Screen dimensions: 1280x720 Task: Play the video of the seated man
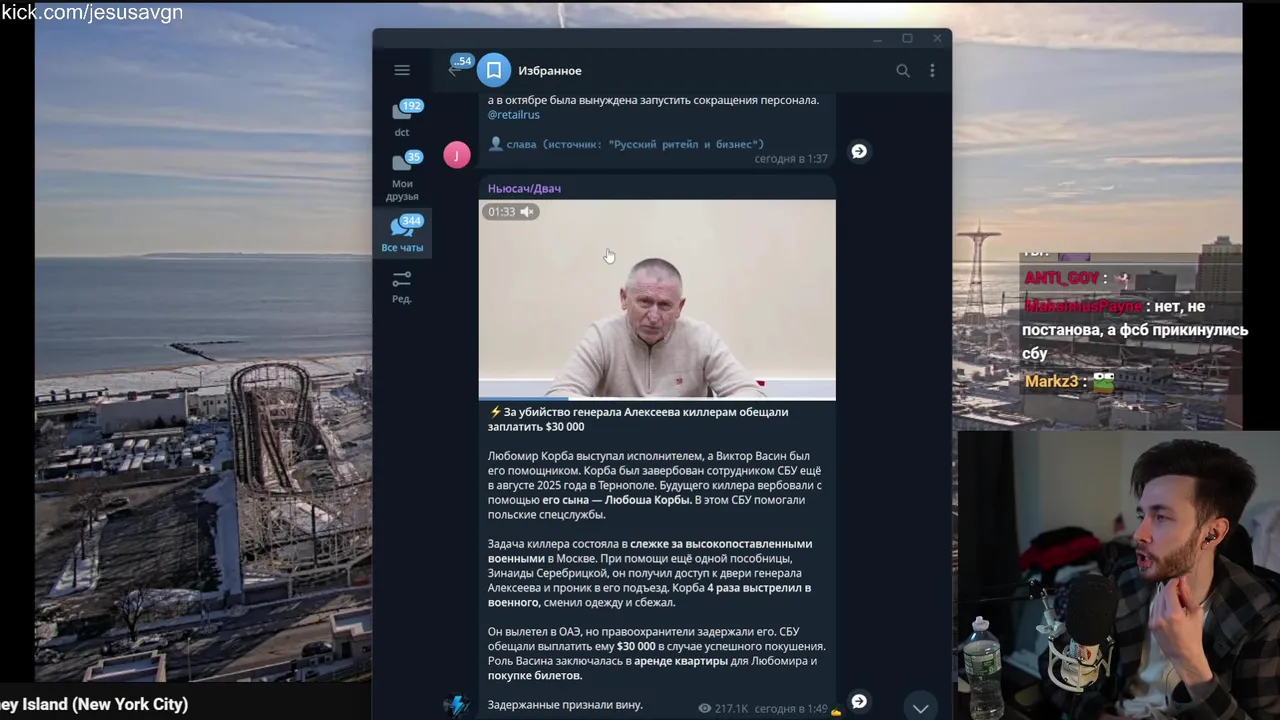click(657, 300)
